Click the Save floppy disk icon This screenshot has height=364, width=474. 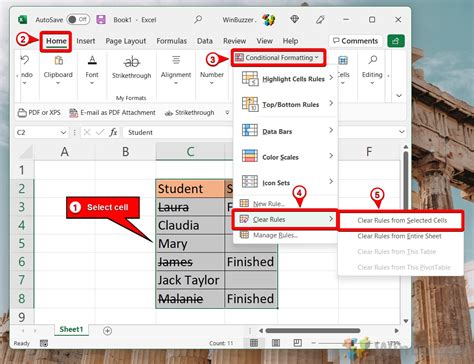tap(101, 20)
